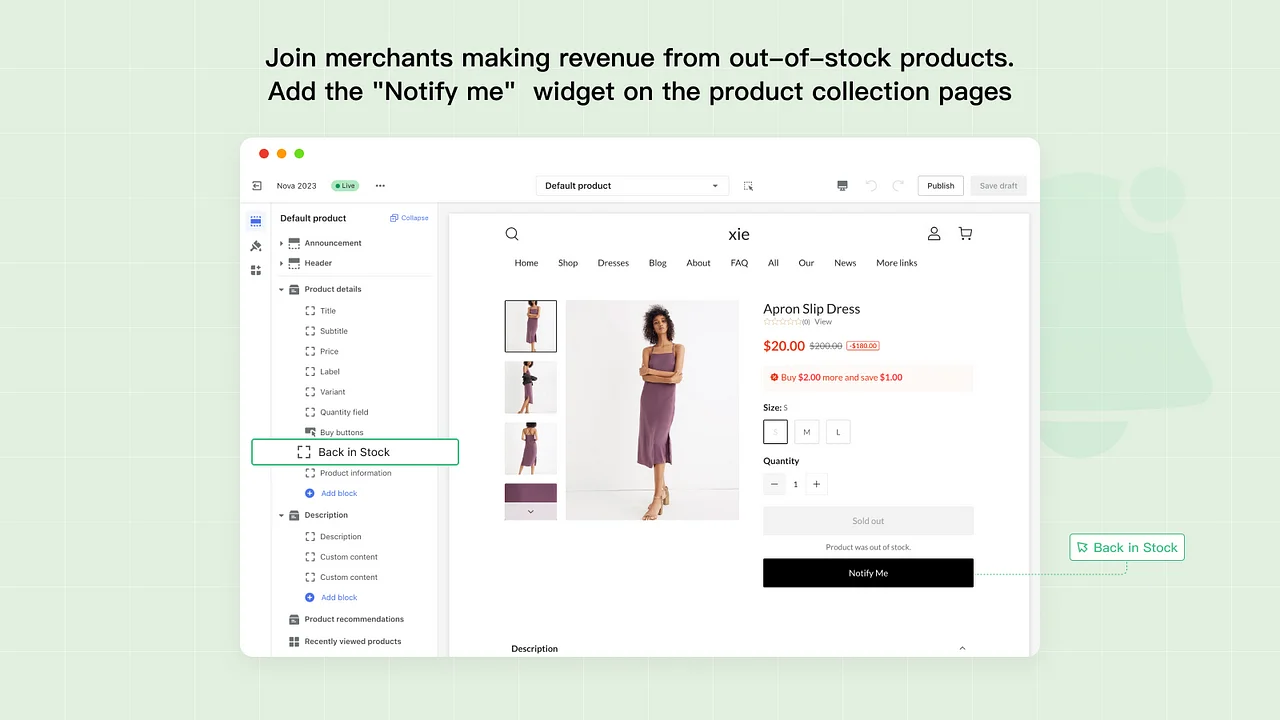Toggle the element inspector beside the page selector
The height and width of the screenshot is (720, 1280).
click(748, 185)
